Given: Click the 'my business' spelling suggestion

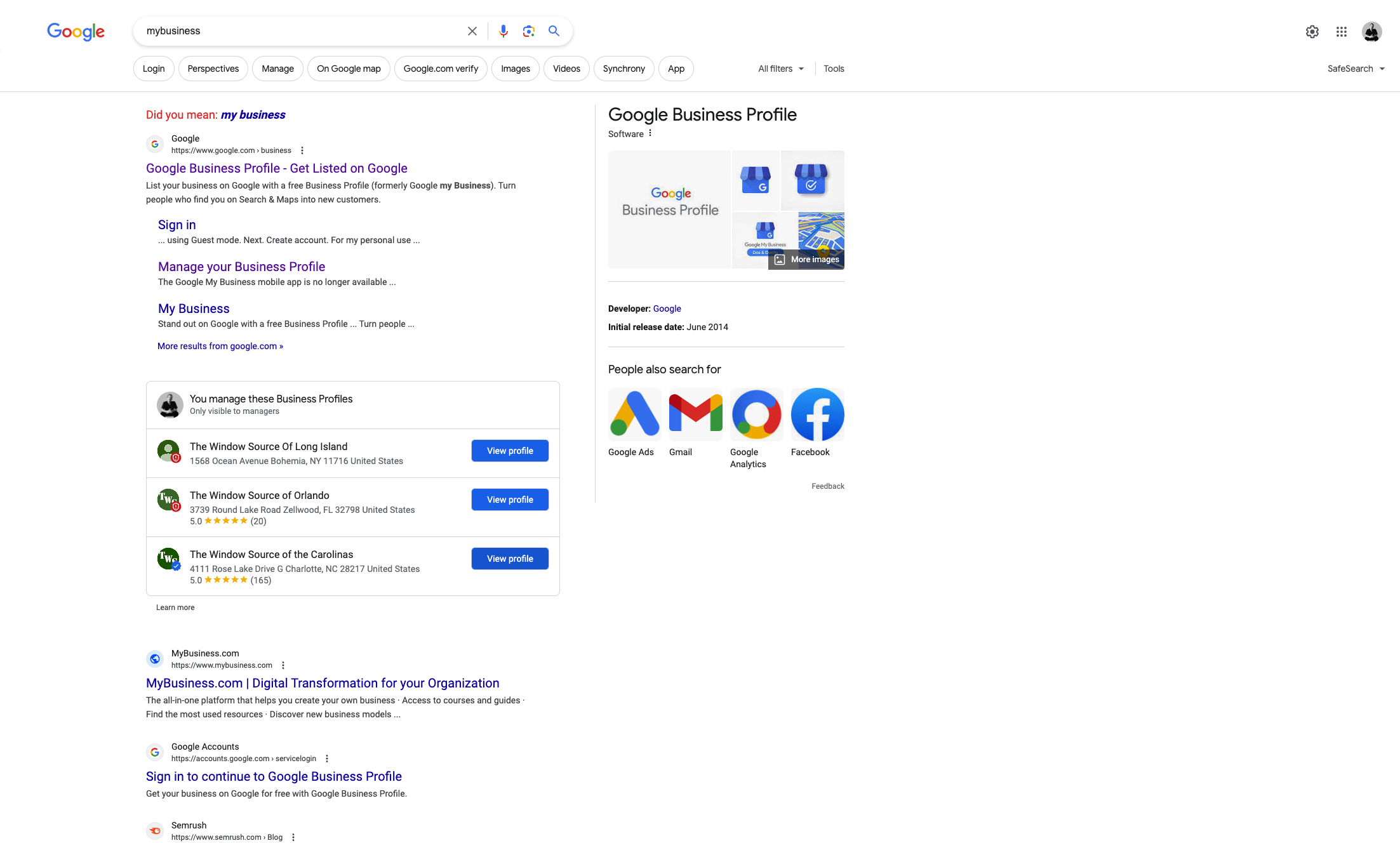Looking at the screenshot, I should click(x=253, y=115).
